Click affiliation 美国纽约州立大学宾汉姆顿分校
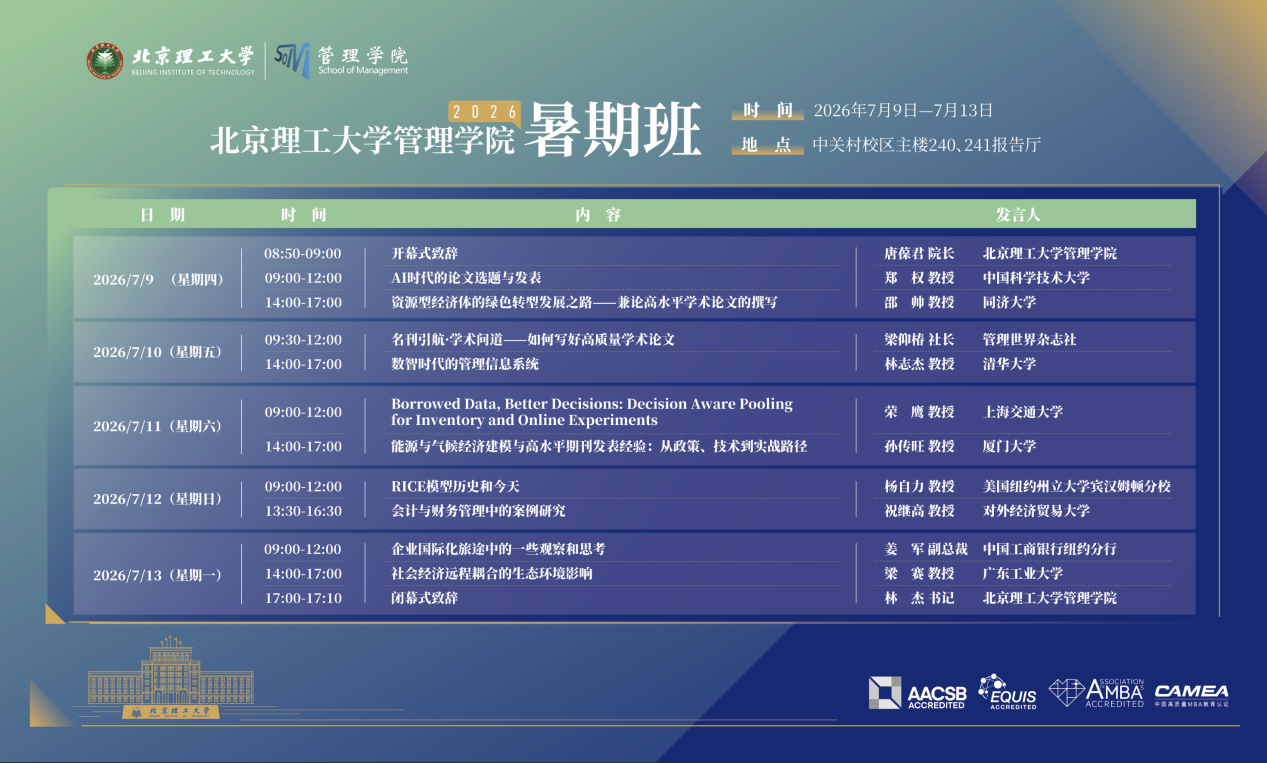The height and width of the screenshot is (763, 1267). (1077, 487)
